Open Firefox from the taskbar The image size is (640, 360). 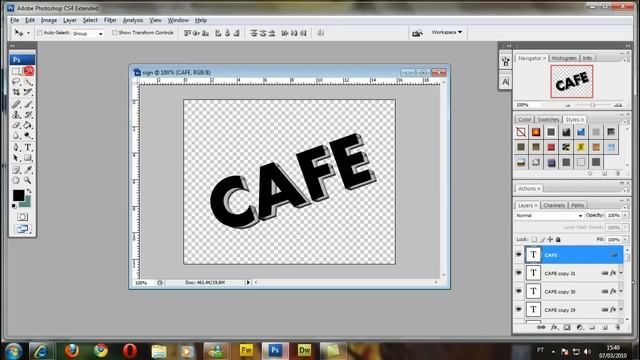[x=72, y=350]
